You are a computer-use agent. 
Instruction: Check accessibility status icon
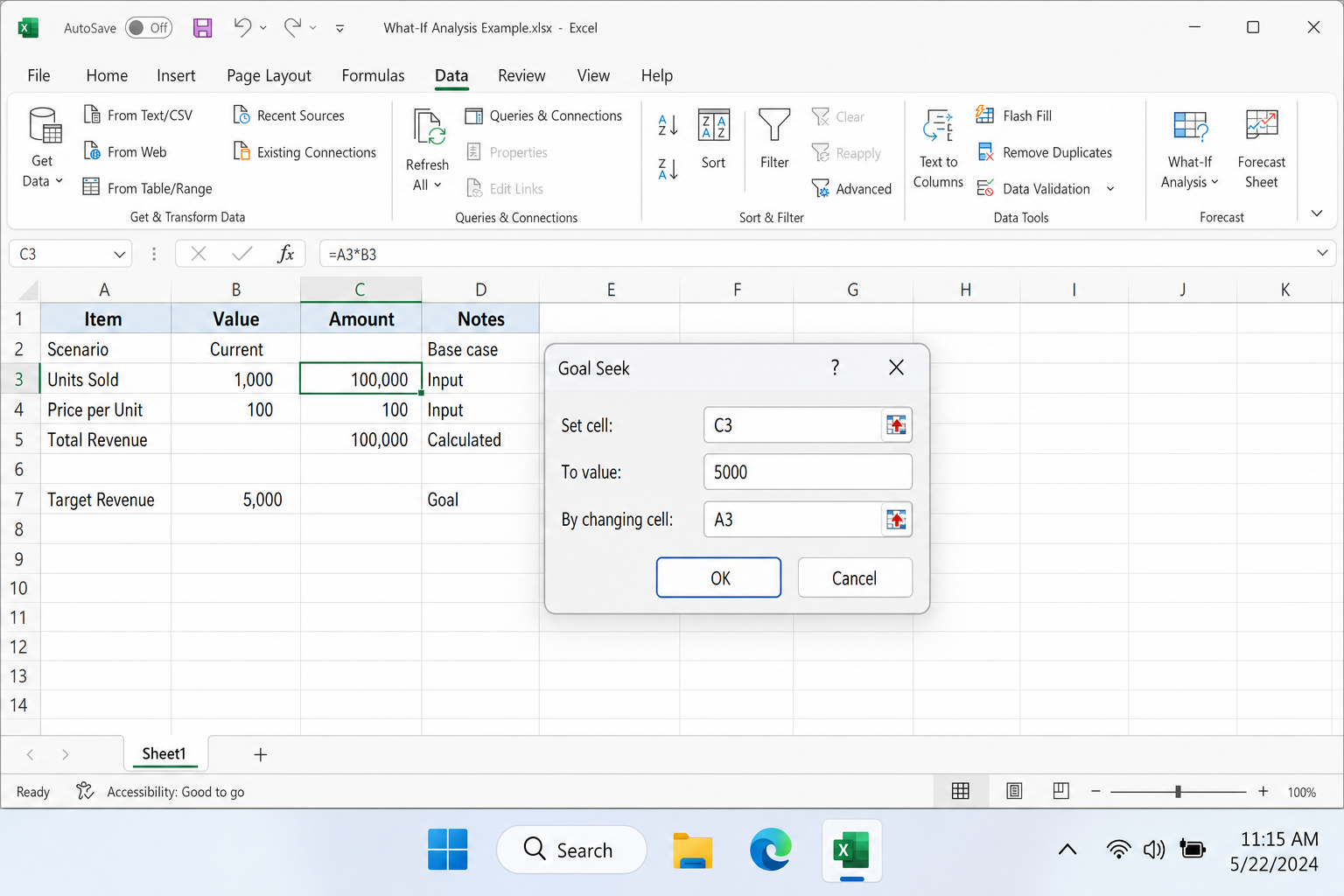tap(85, 791)
